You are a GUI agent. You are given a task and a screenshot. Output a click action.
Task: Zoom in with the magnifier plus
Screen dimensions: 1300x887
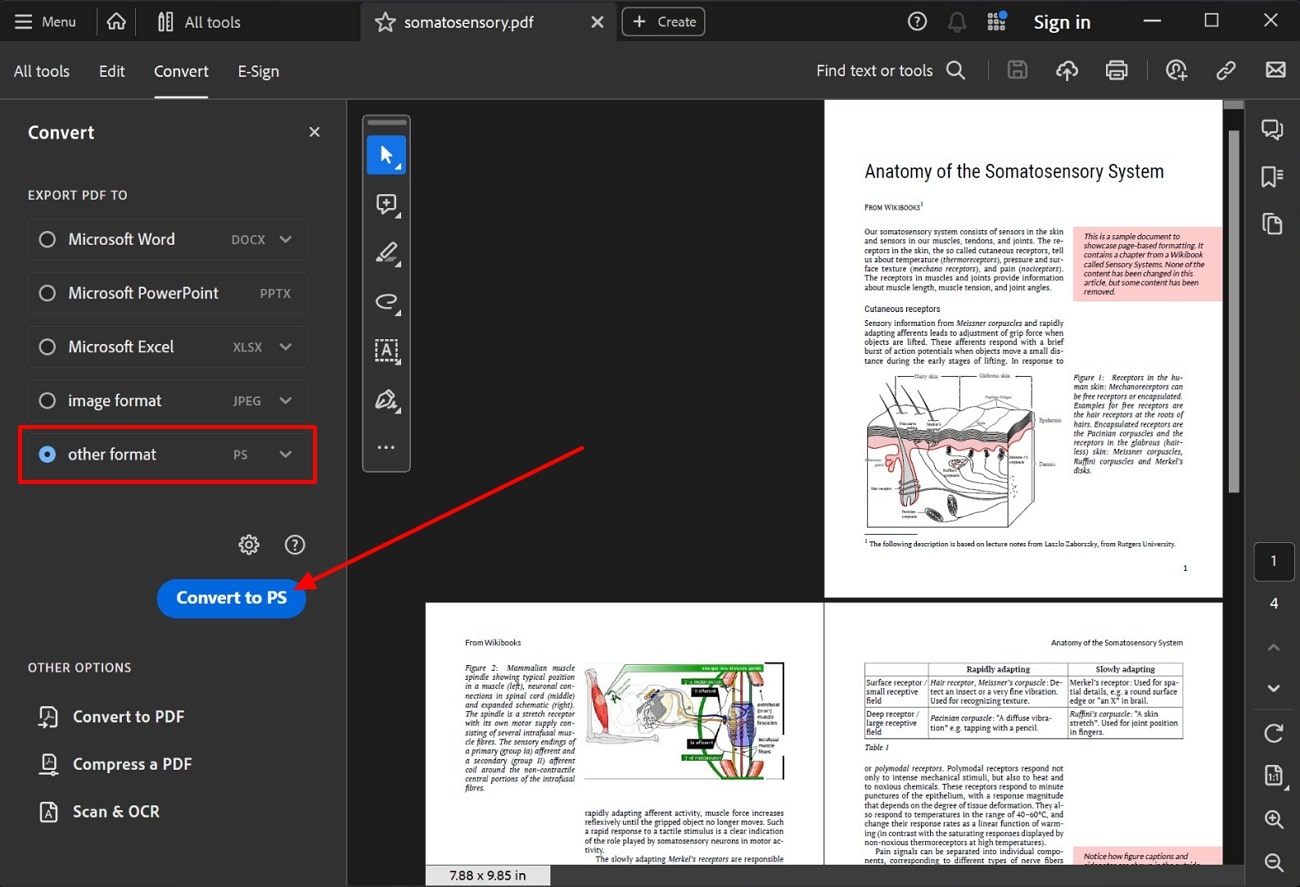[1273, 819]
